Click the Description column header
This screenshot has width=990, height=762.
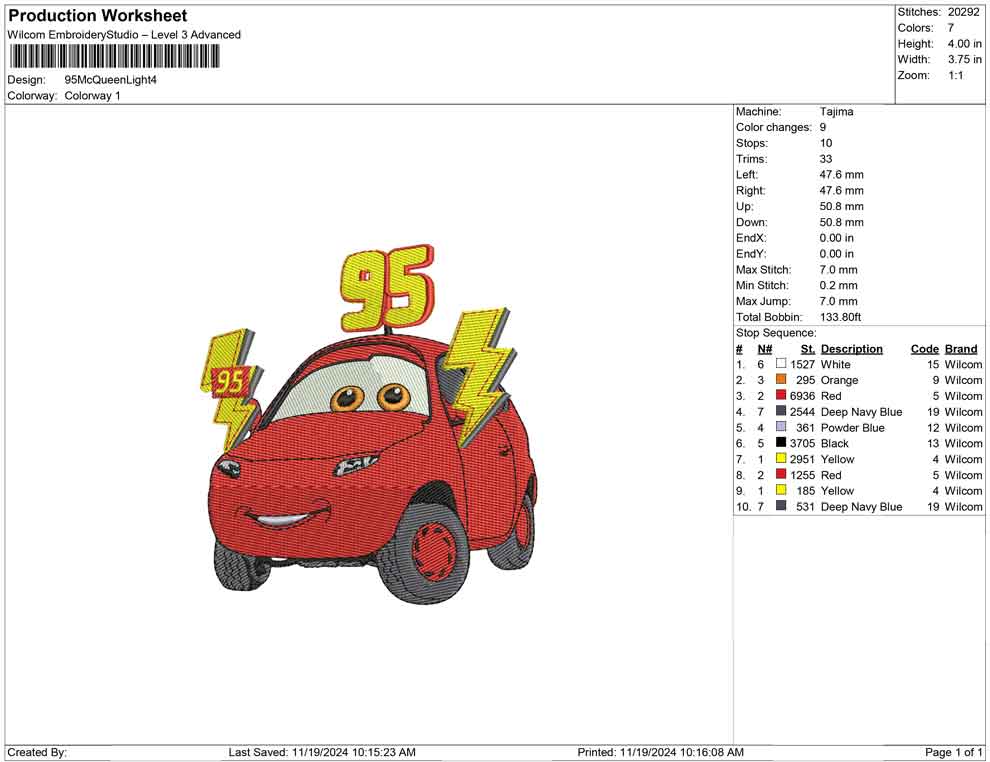click(x=851, y=349)
